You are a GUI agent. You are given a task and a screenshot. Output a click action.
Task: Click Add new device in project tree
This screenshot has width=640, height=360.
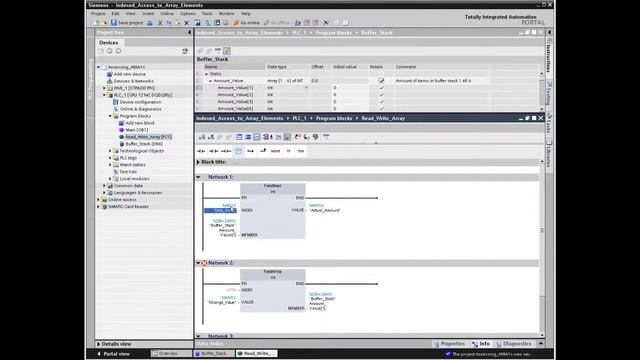tap(129, 74)
